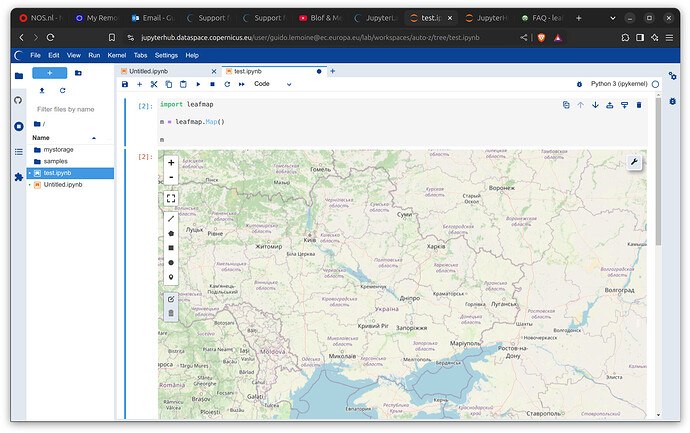The image size is (690, 433).
Task: Toggle the property inspector gears panel
Action: (x=673, y=76)
